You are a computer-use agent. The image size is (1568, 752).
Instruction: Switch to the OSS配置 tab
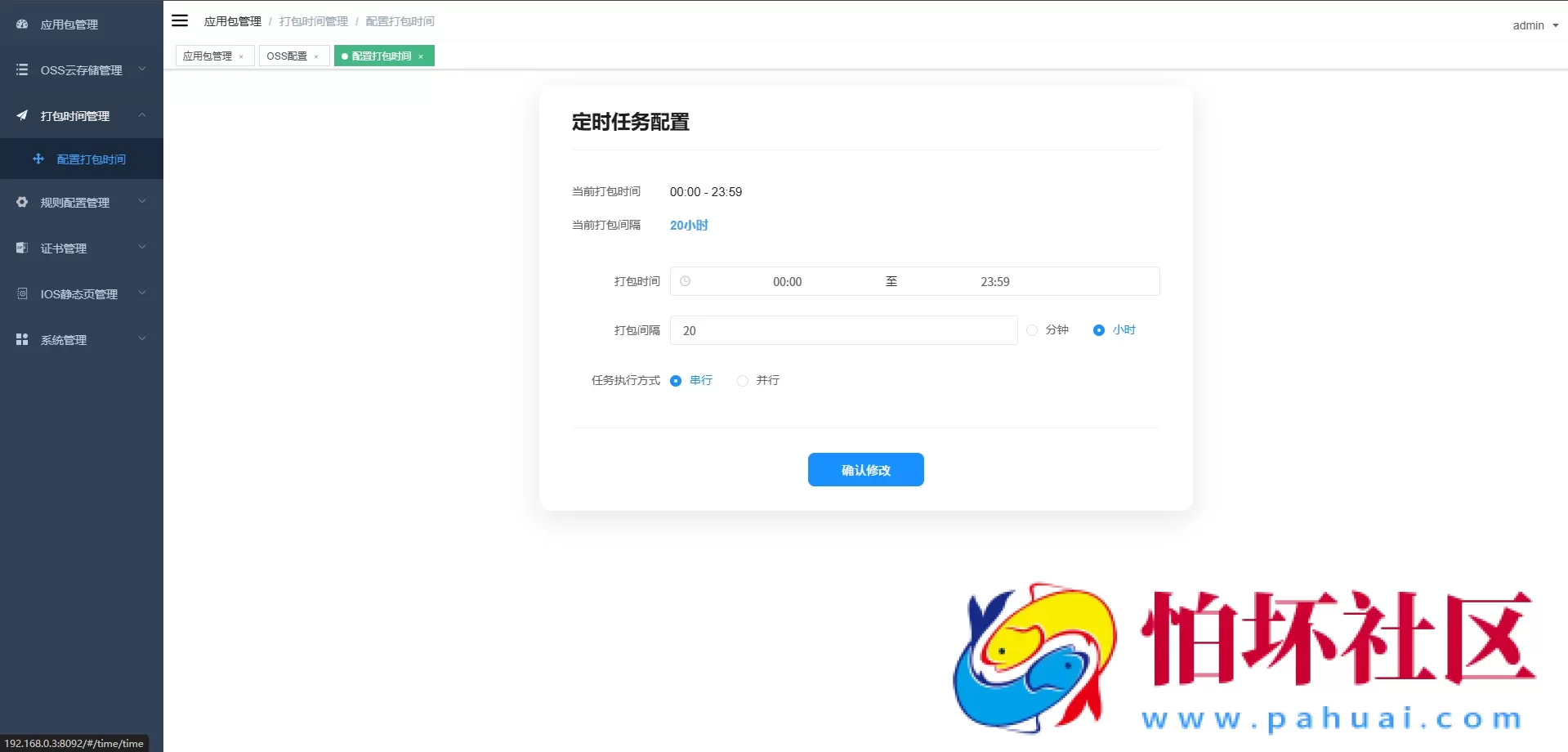click(287, 56)
